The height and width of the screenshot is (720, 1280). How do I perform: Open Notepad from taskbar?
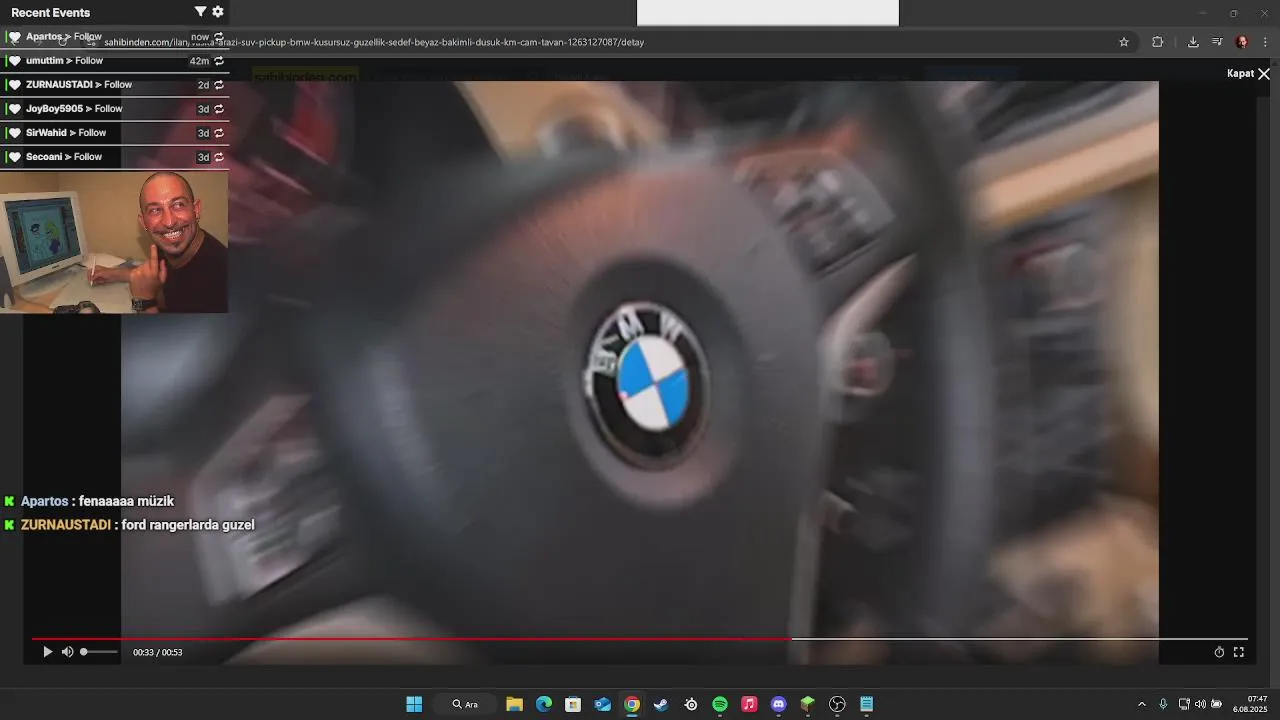point(867,704)
